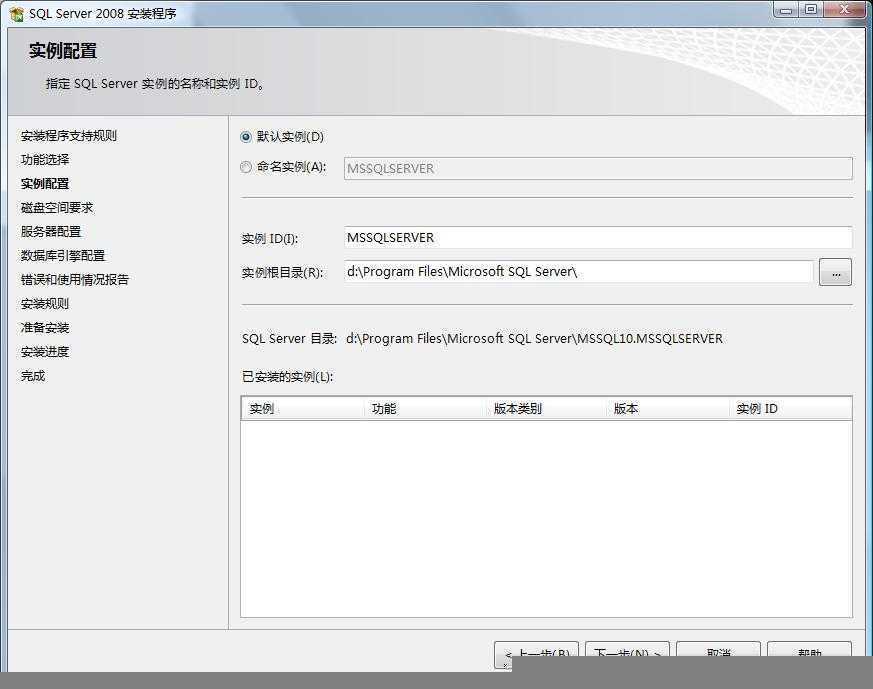Select the 磁盘空间要求 step in sidebar

(x=57, y=208)
